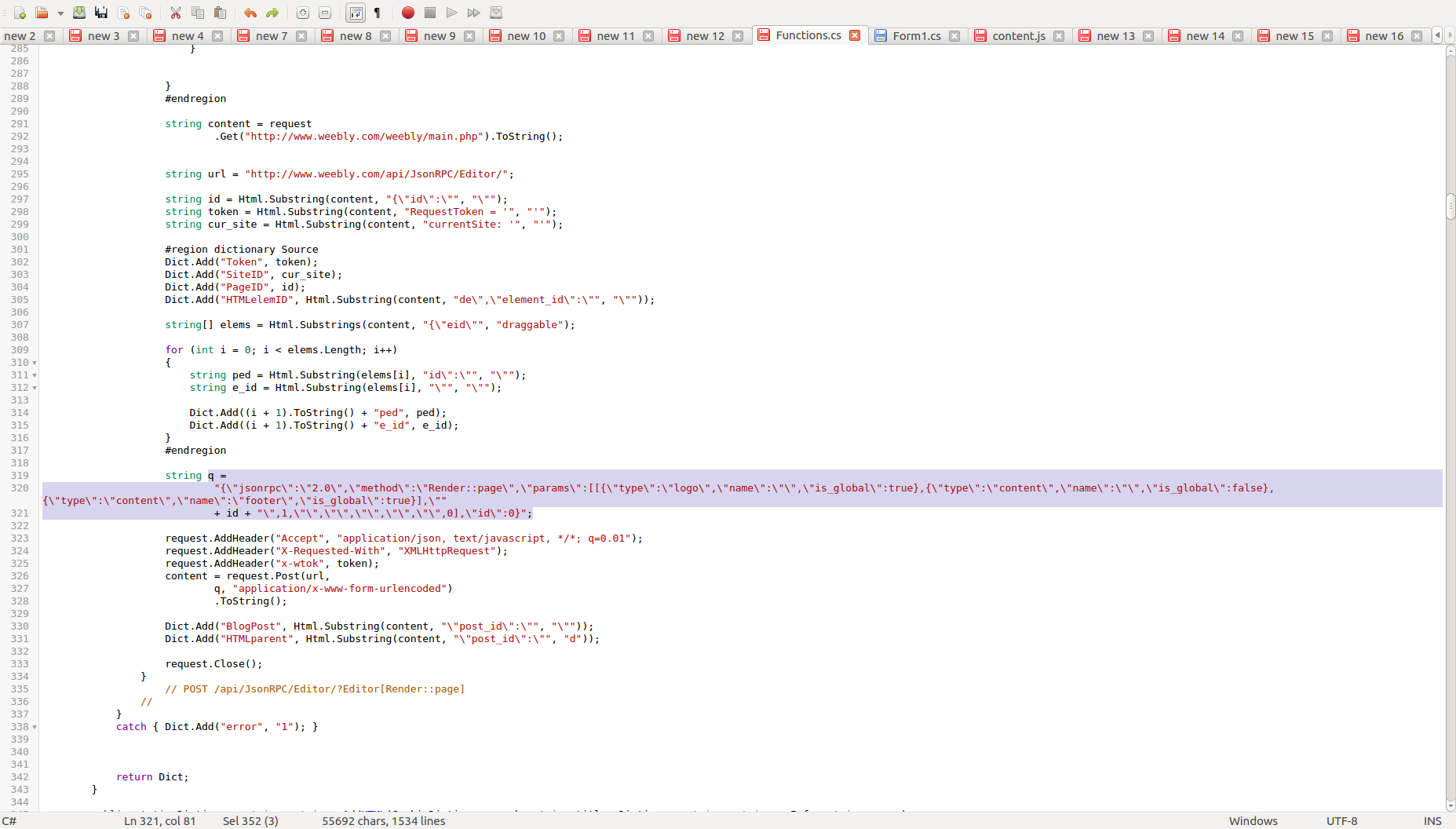Image resolution: width=1456 pixels, height=829 pixels.
Task: Redo the last undone edit
Action: [x=272, y=13]
